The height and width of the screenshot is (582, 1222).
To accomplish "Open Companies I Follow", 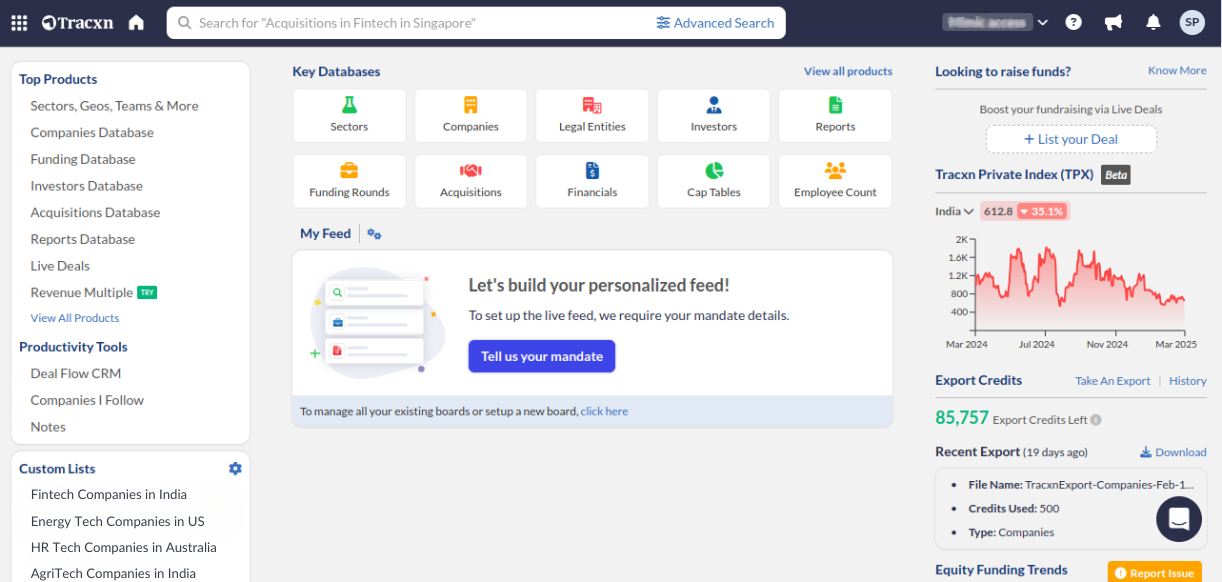I will pyautogui.click(x=87, y=400).
